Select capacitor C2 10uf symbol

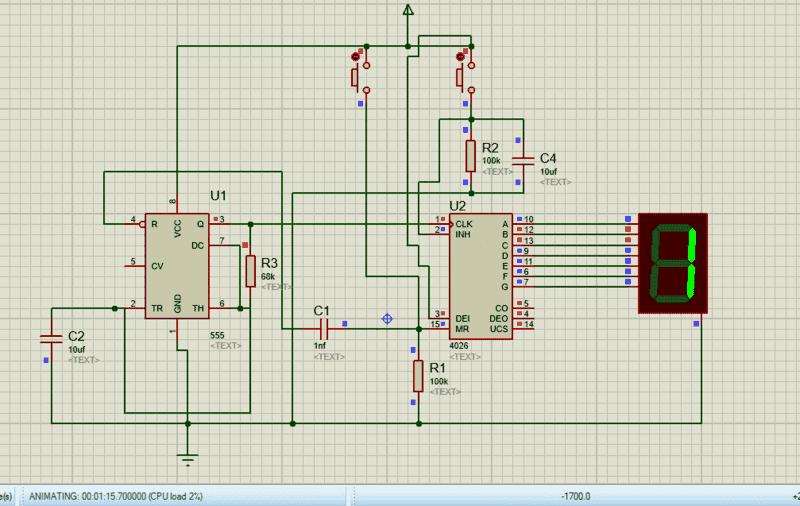point(48,337)
